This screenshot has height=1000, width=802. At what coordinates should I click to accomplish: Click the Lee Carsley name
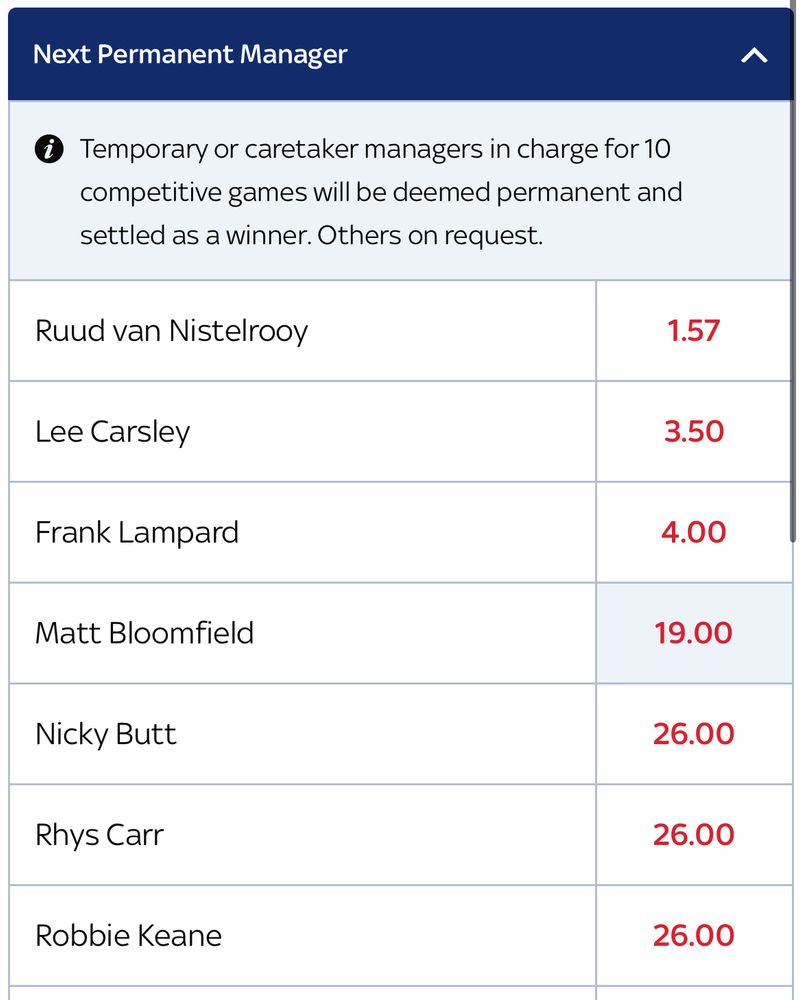113,432
